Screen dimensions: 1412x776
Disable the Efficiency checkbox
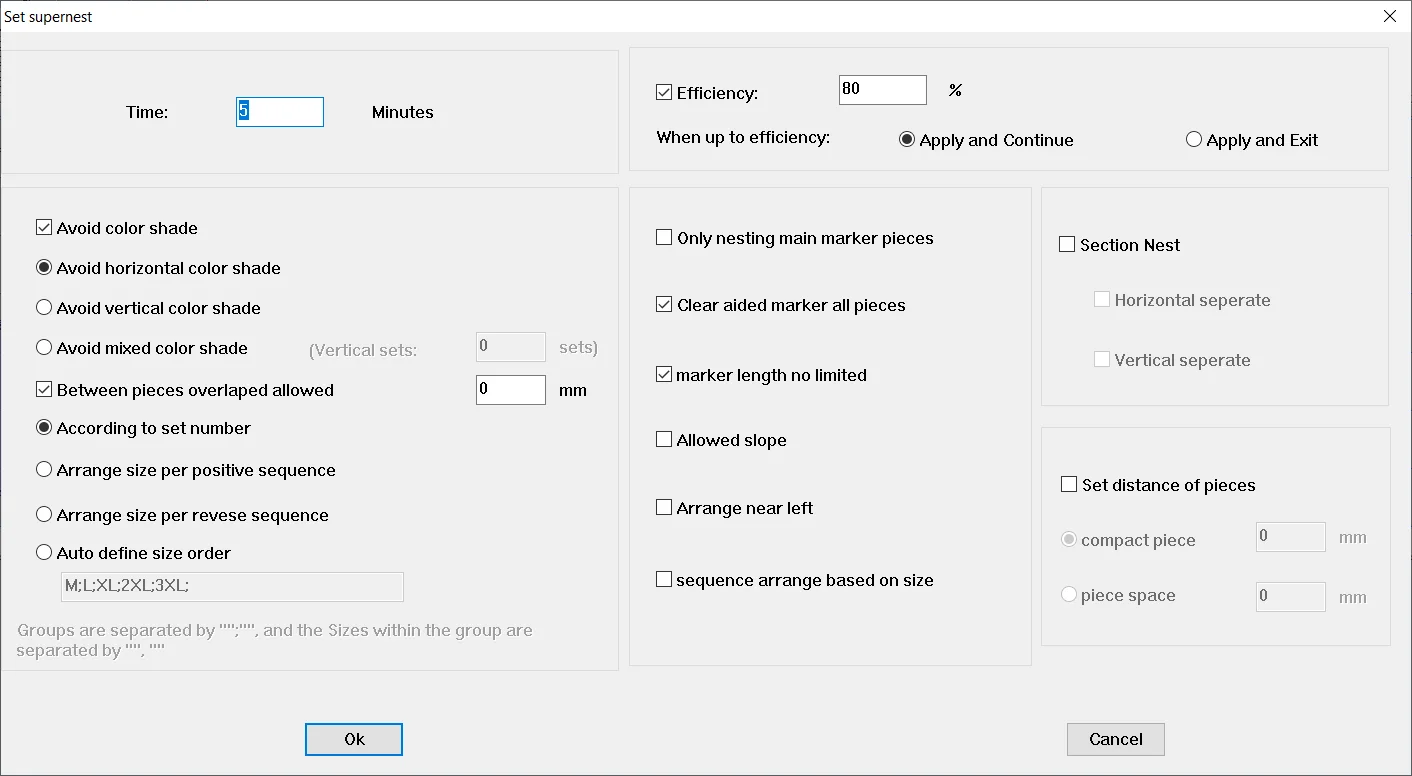tap(663, 91)
